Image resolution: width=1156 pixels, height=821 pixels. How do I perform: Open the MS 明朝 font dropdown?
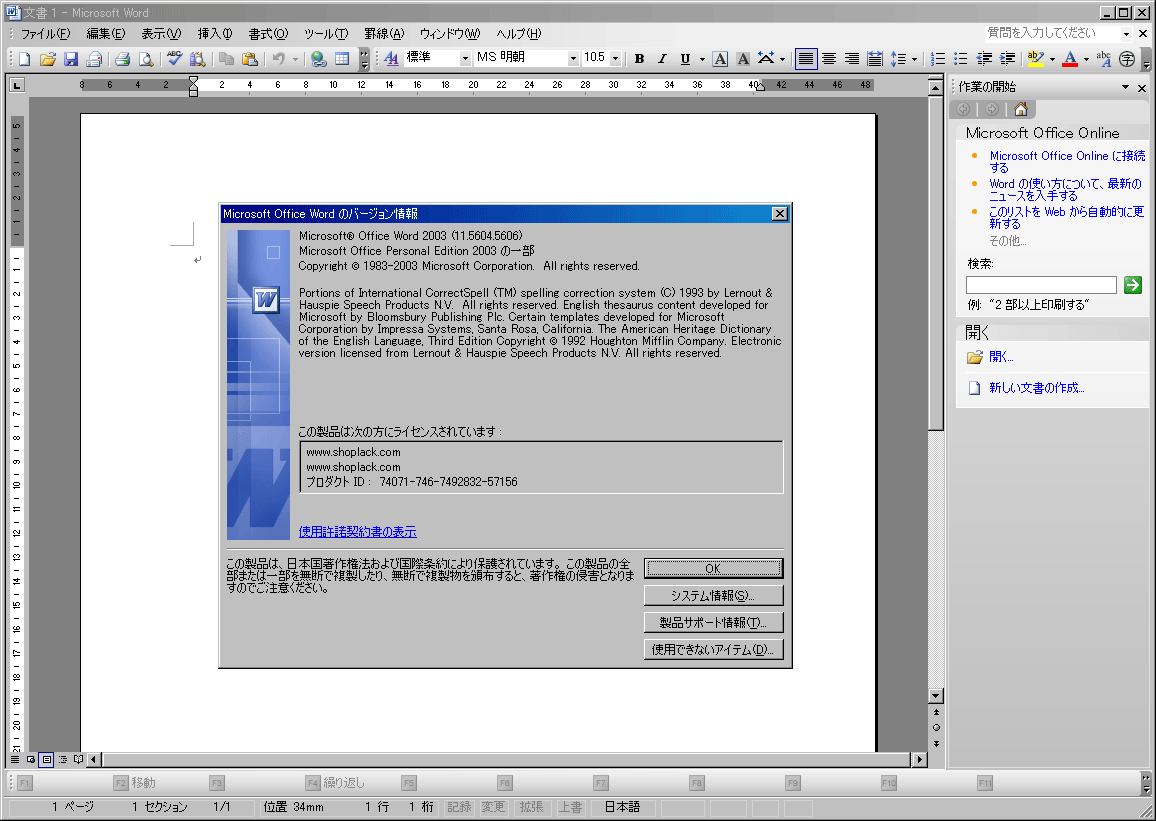[573, 59]
